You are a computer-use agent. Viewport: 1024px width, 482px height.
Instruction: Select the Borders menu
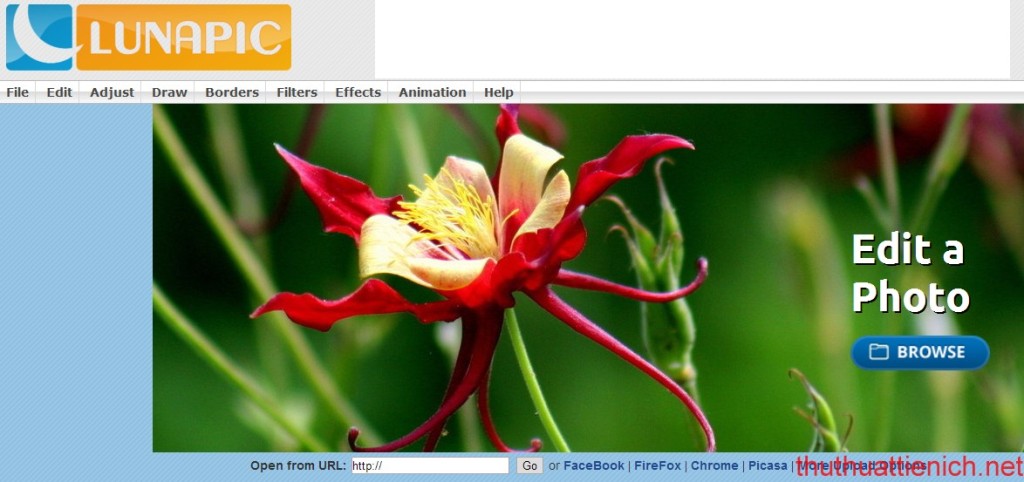(232, 92)
